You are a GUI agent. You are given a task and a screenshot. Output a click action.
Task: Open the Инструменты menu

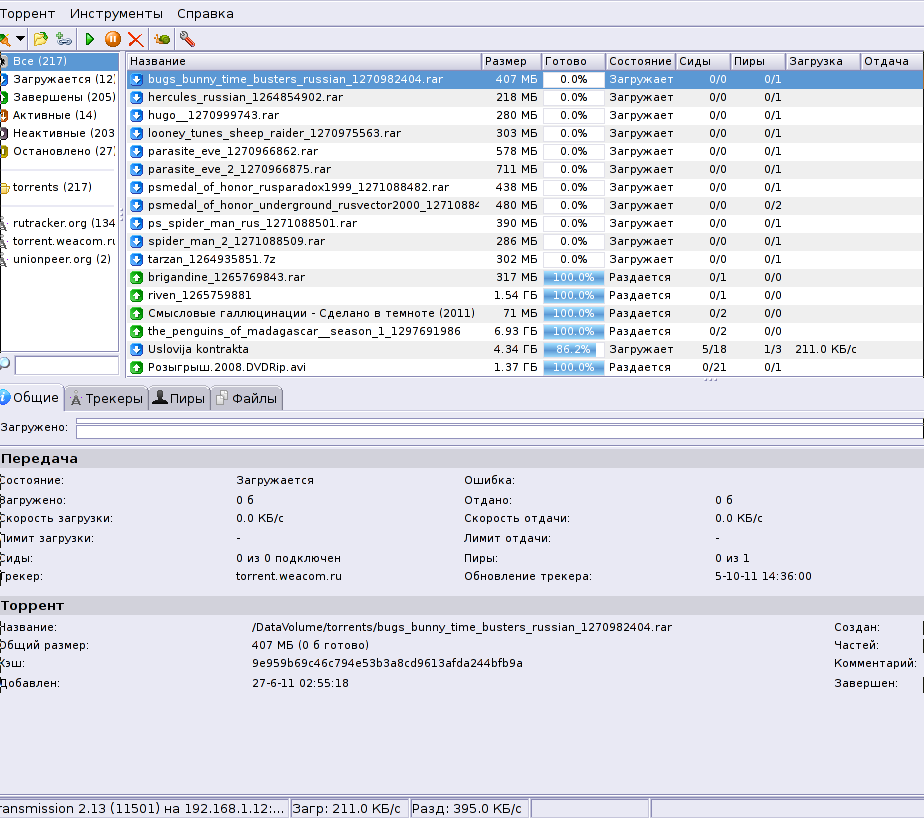point(116,14)
